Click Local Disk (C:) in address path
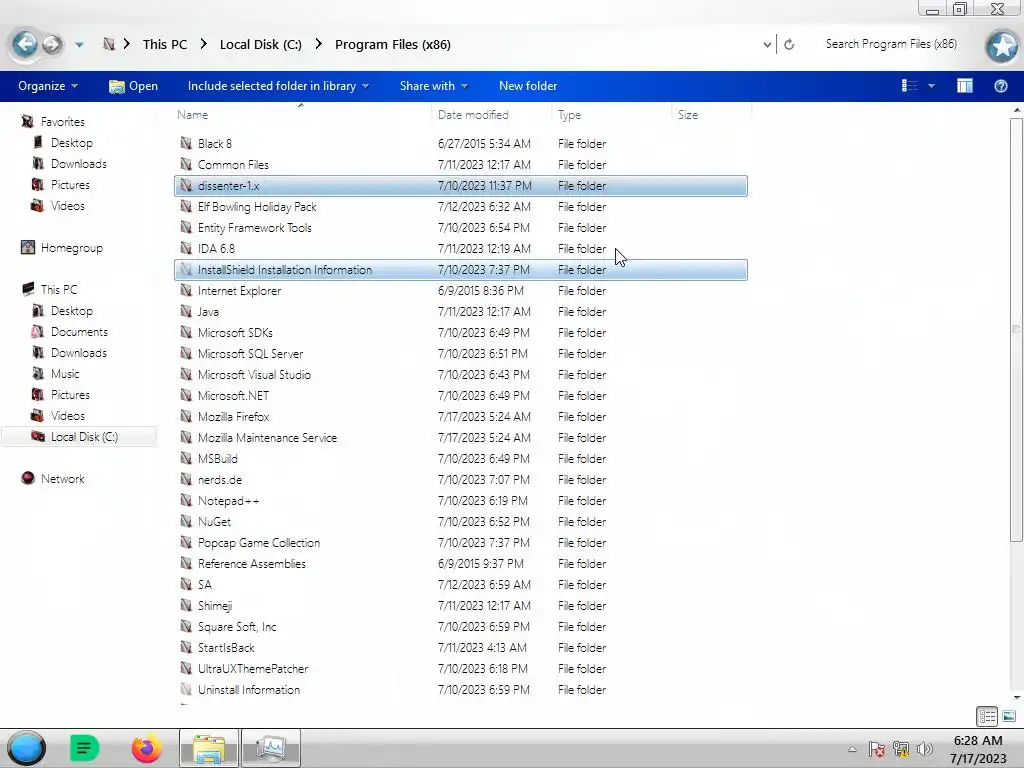 [x=261, y=44]
